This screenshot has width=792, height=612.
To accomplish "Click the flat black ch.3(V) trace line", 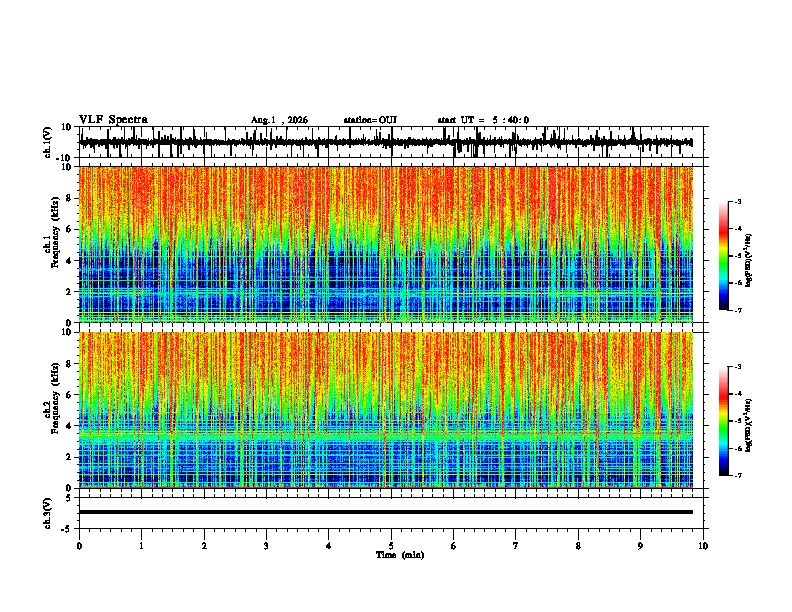I will [x=386, y=512].
